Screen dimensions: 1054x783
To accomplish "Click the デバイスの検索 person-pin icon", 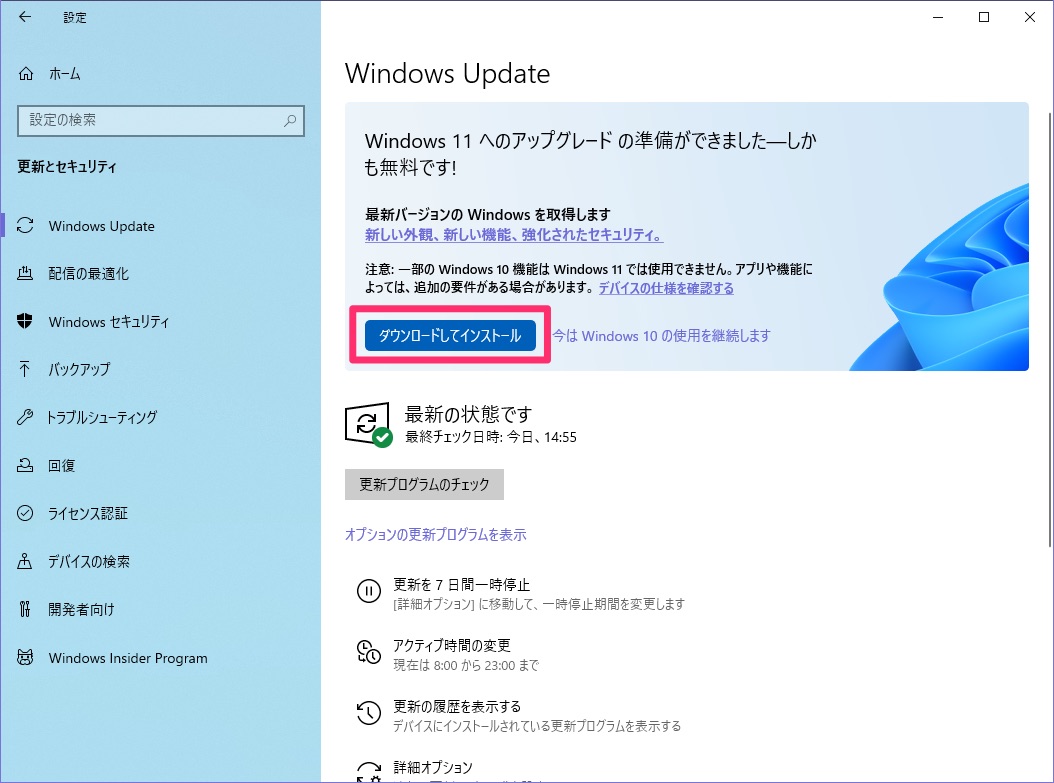I will (x=25, y=561).
